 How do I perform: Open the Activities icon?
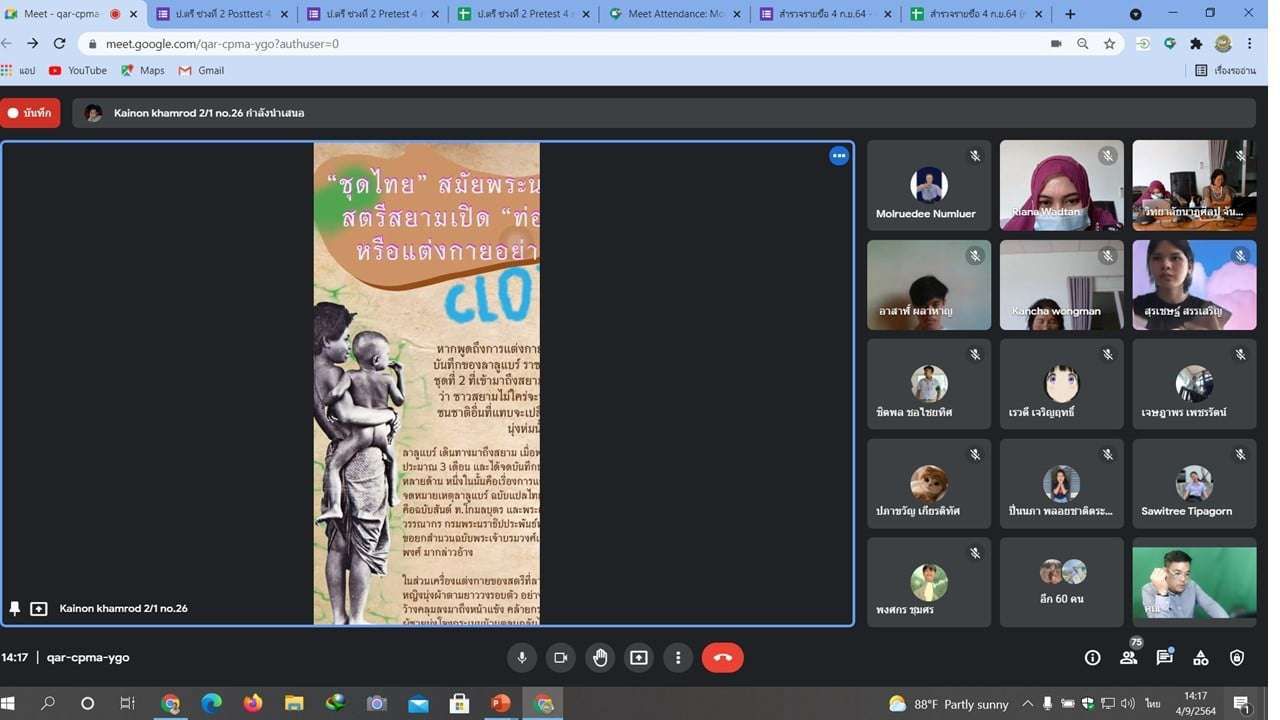1201,657
